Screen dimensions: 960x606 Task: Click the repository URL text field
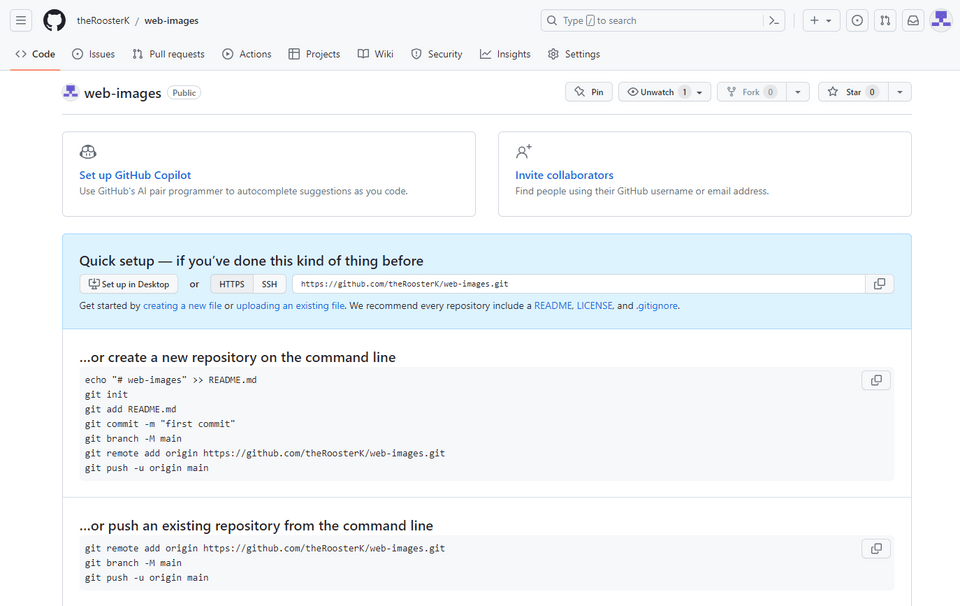(579, 284)
